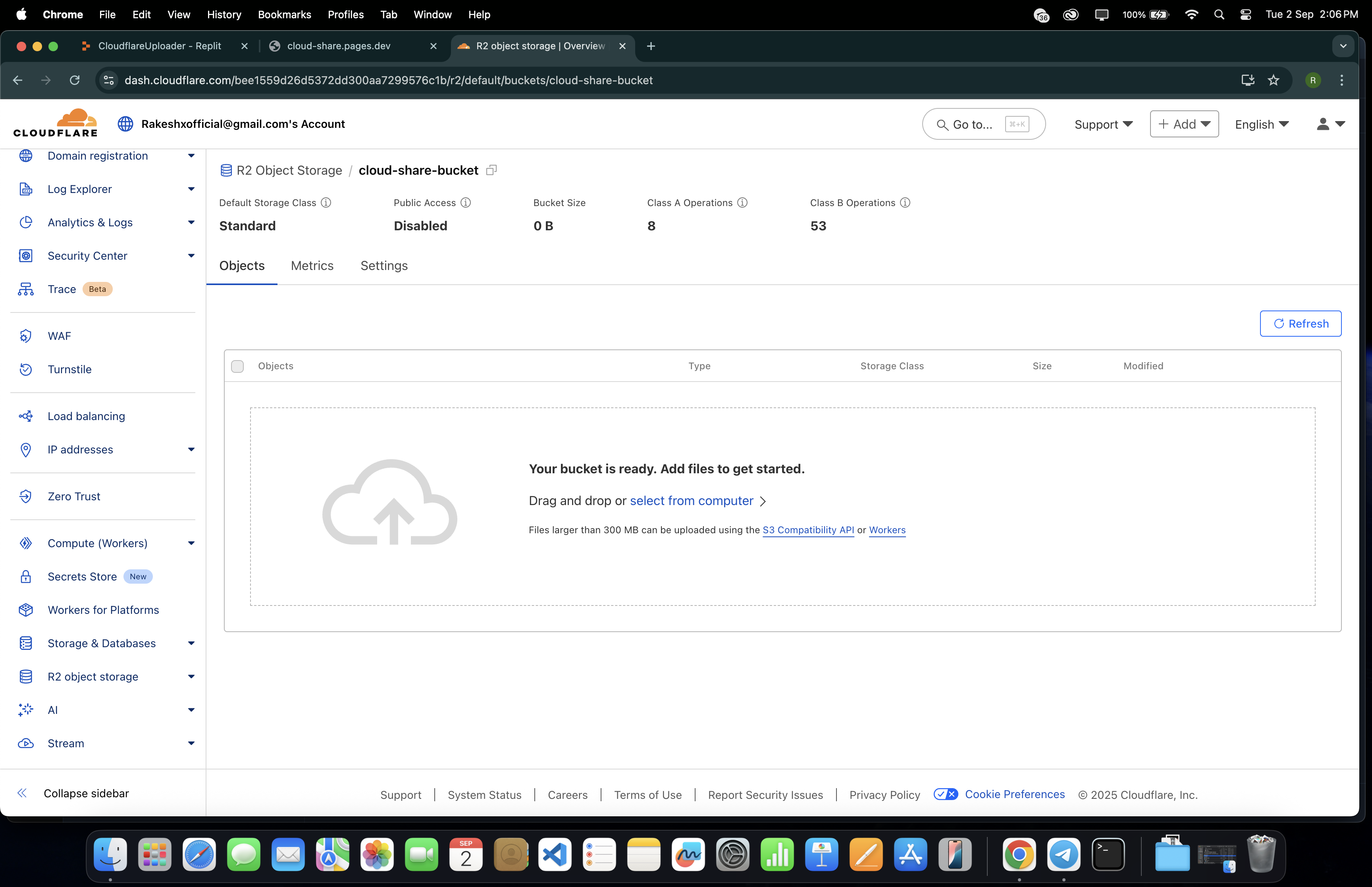Click Report Security Issues footer link
Image resolution: width=1372 pixels, height=887 pixels.
point(765,795)
